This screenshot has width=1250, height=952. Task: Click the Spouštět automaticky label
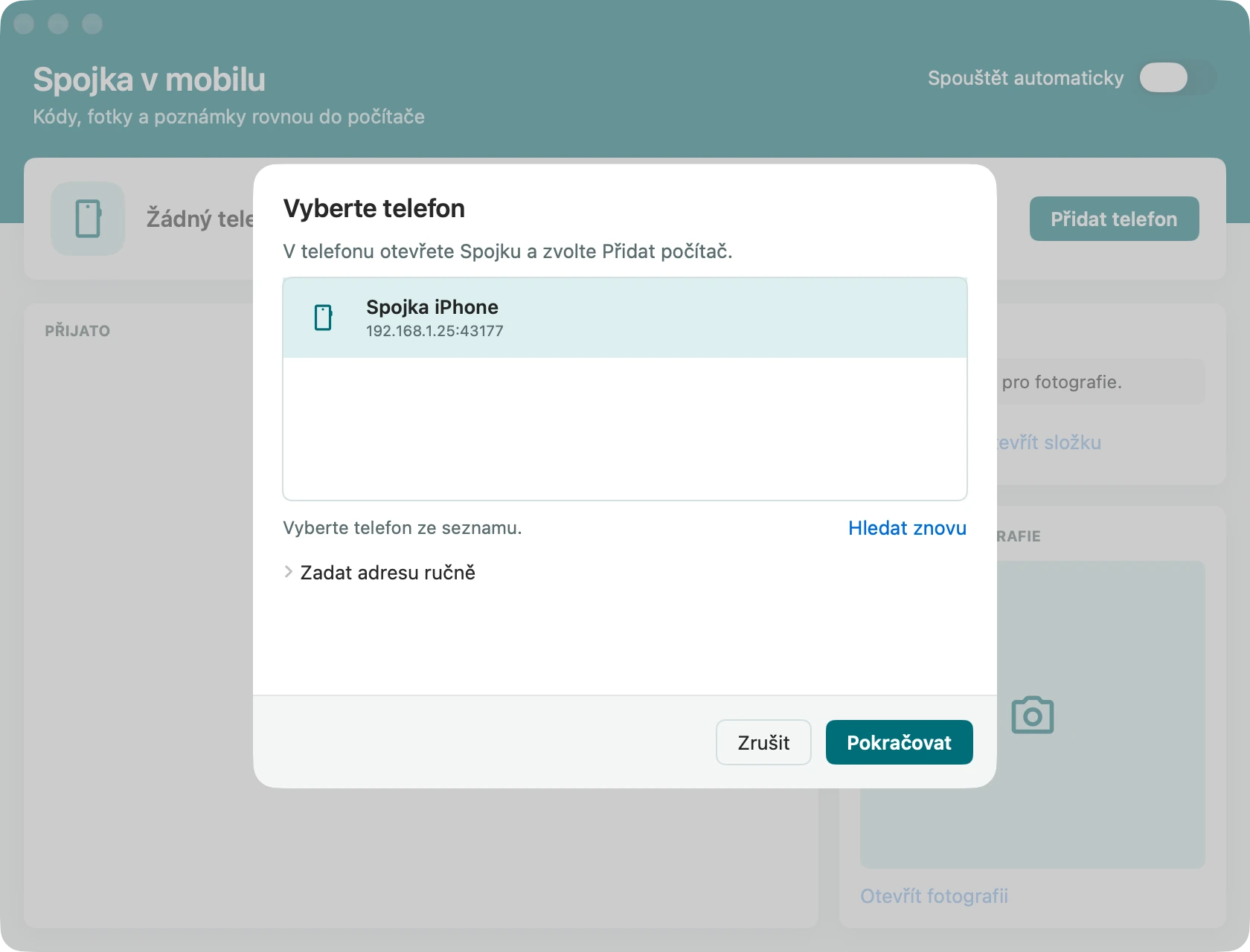tap(1025, 78)
